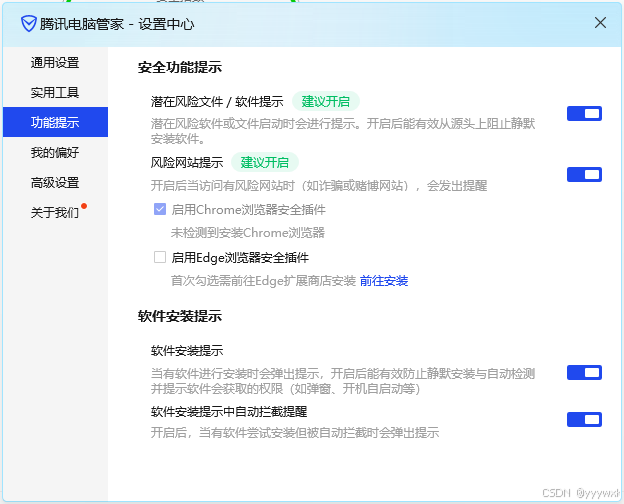624x504 pixels.
Task: Open 高级设置 in the sidebar
Action: (55, 182)
